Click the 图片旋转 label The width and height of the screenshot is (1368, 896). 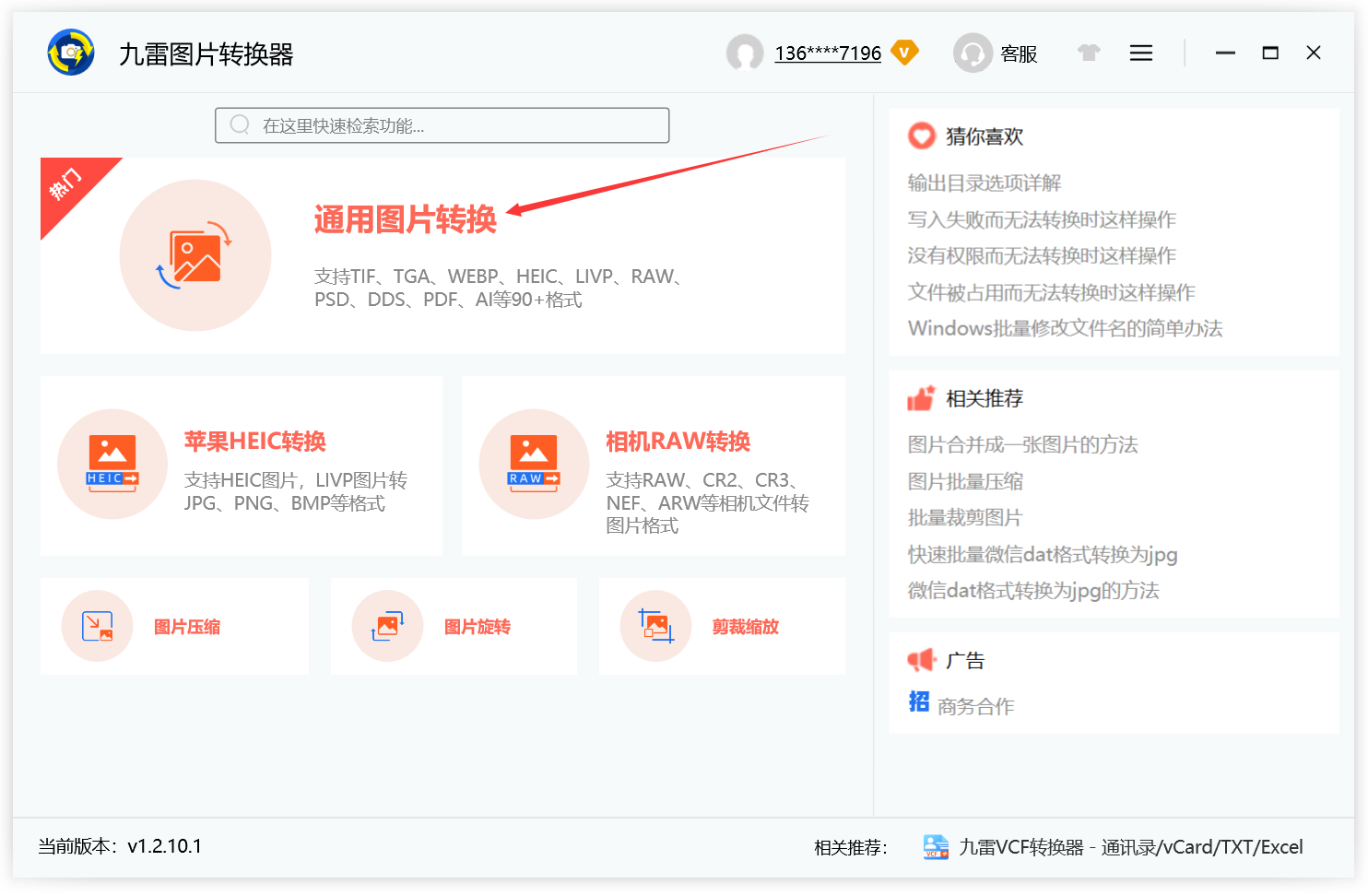pos(478,627)
